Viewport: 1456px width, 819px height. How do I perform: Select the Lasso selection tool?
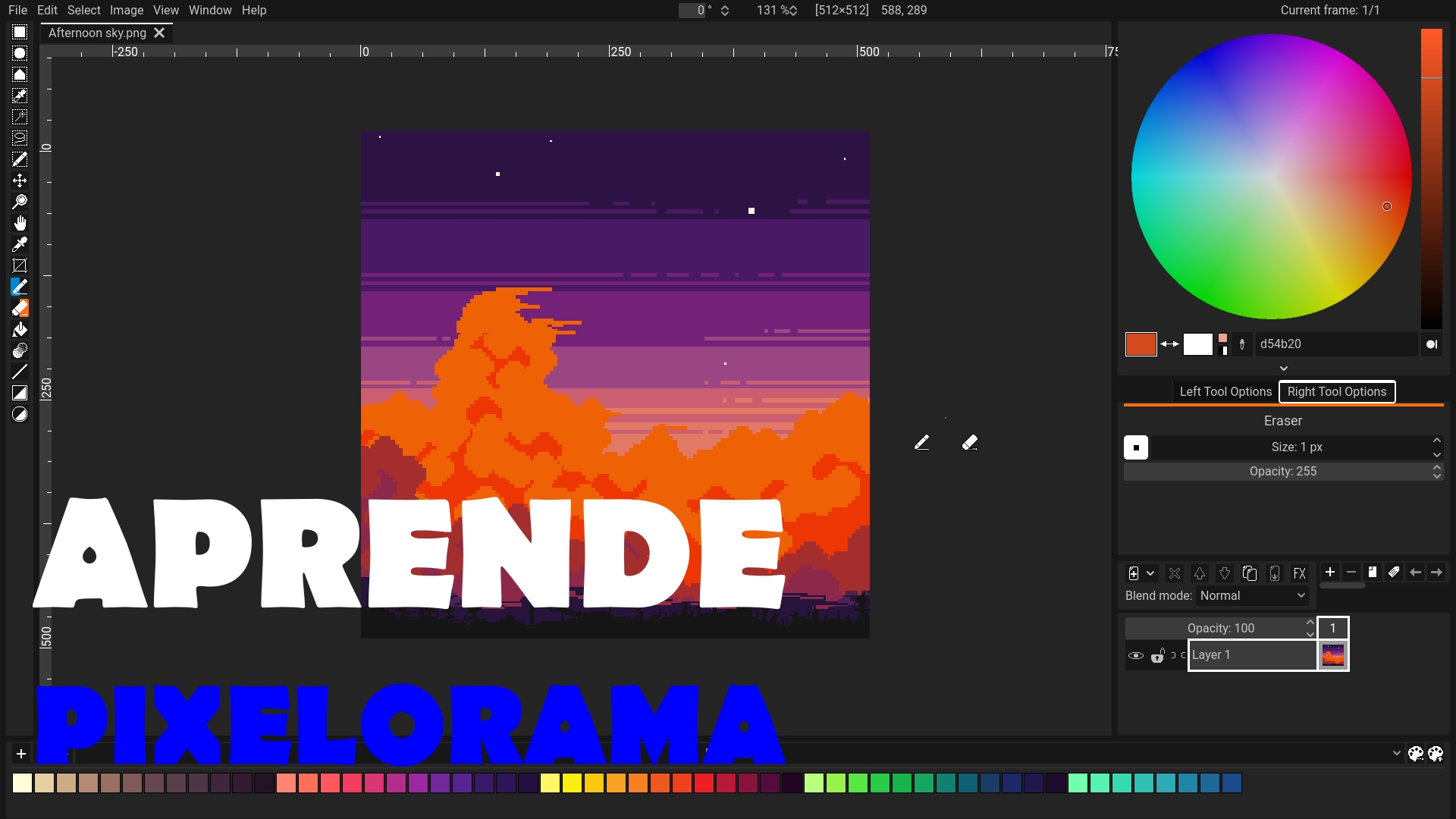[20, 139]
